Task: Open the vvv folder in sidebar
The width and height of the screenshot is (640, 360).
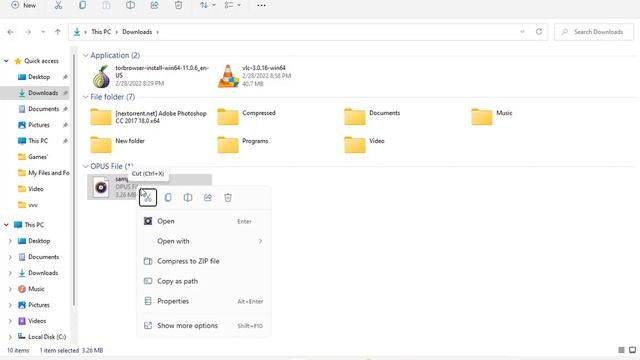Action: (33, 205)
